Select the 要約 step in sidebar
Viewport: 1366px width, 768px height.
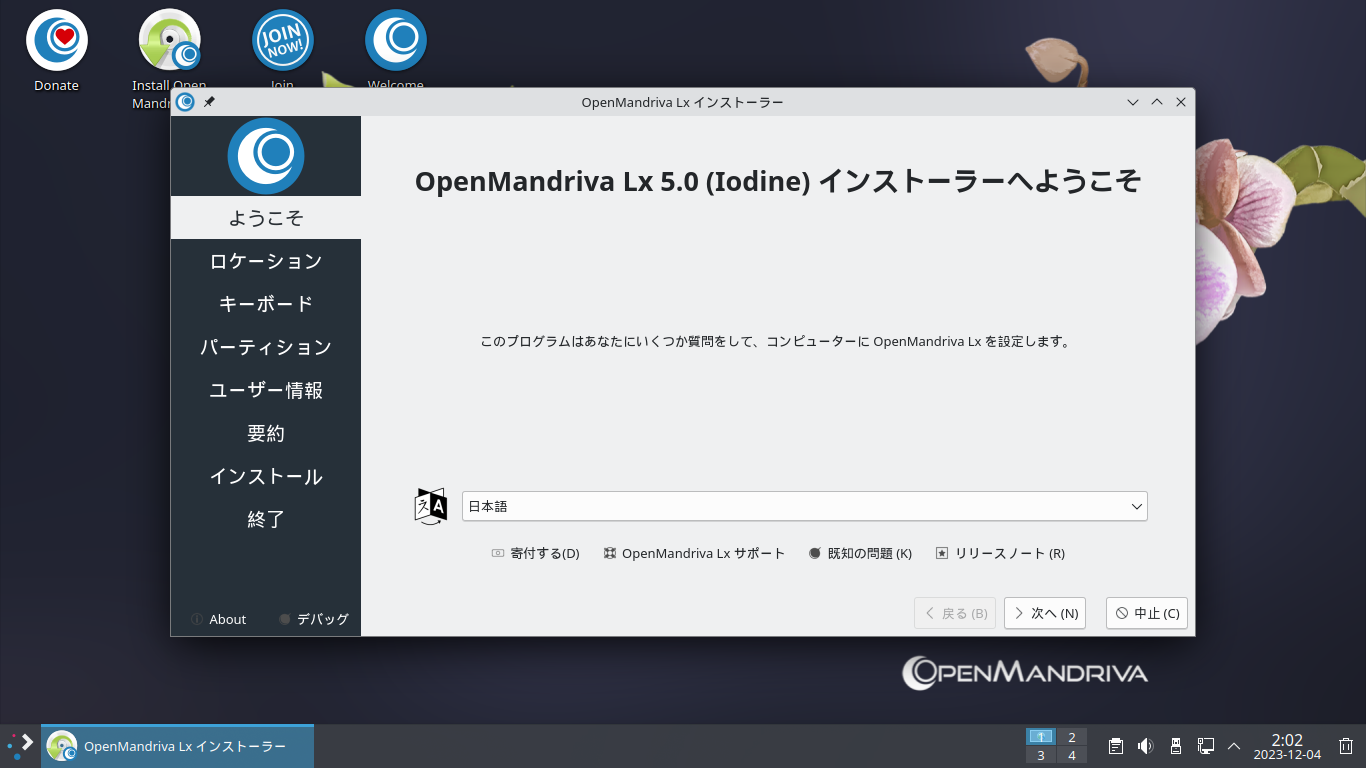tap(266, 433)
